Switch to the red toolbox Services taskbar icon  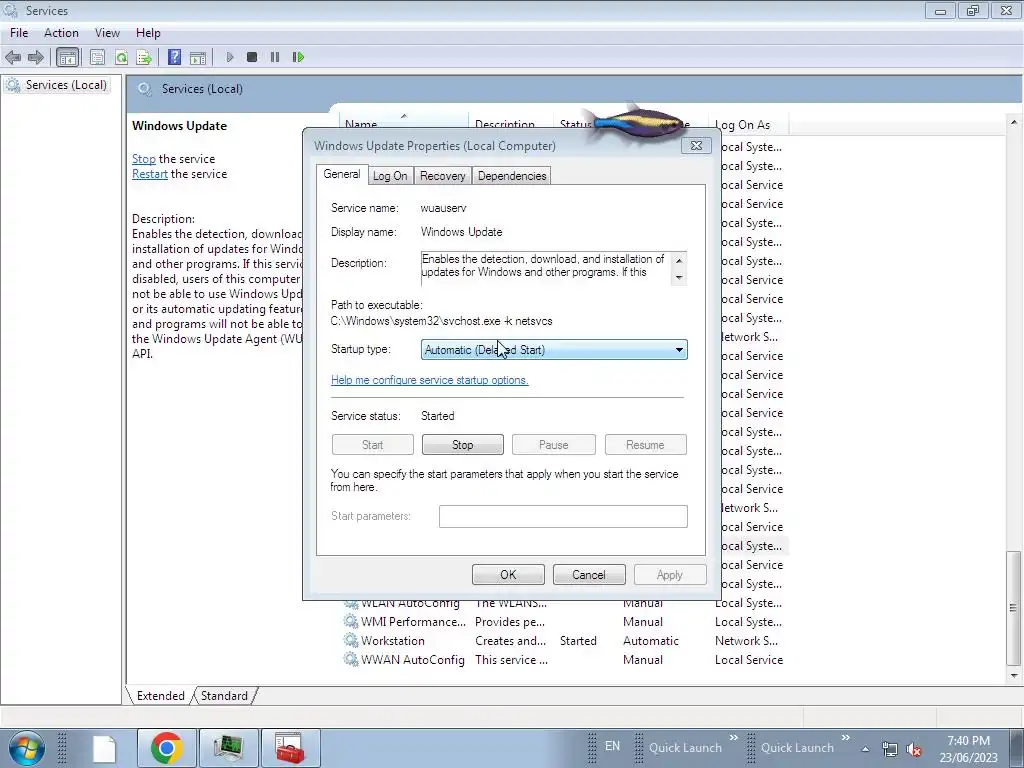(x=290, y=748)
